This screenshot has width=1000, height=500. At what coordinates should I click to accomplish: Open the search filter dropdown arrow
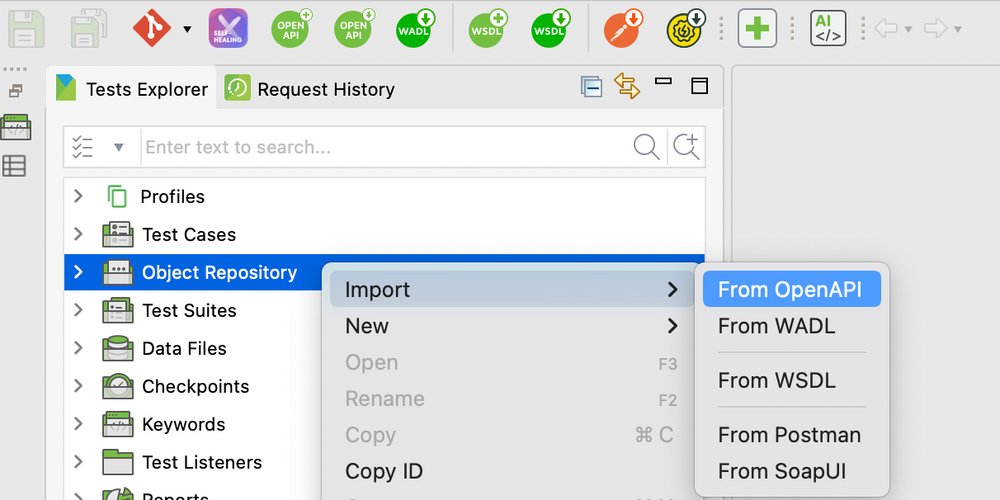pos(119,148)
